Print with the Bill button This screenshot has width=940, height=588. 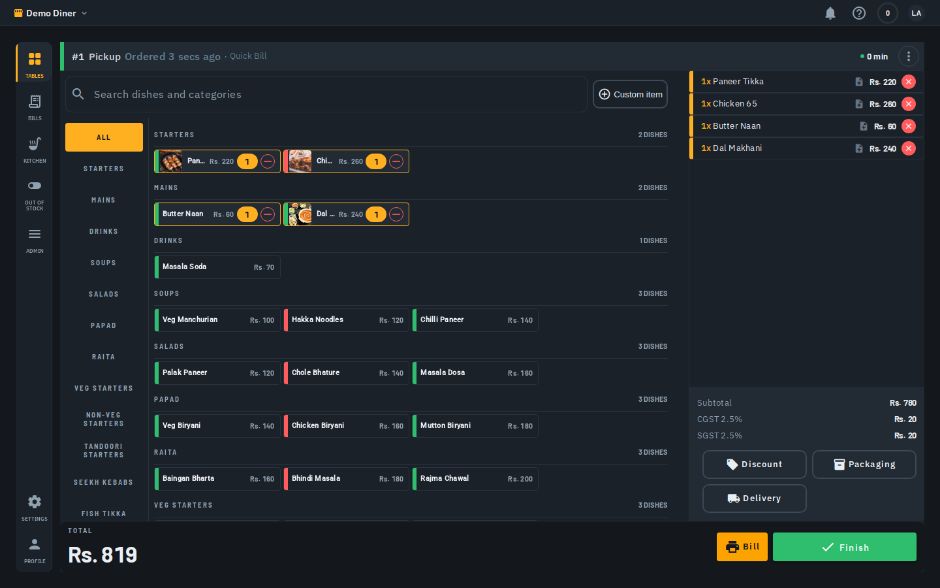742,547
